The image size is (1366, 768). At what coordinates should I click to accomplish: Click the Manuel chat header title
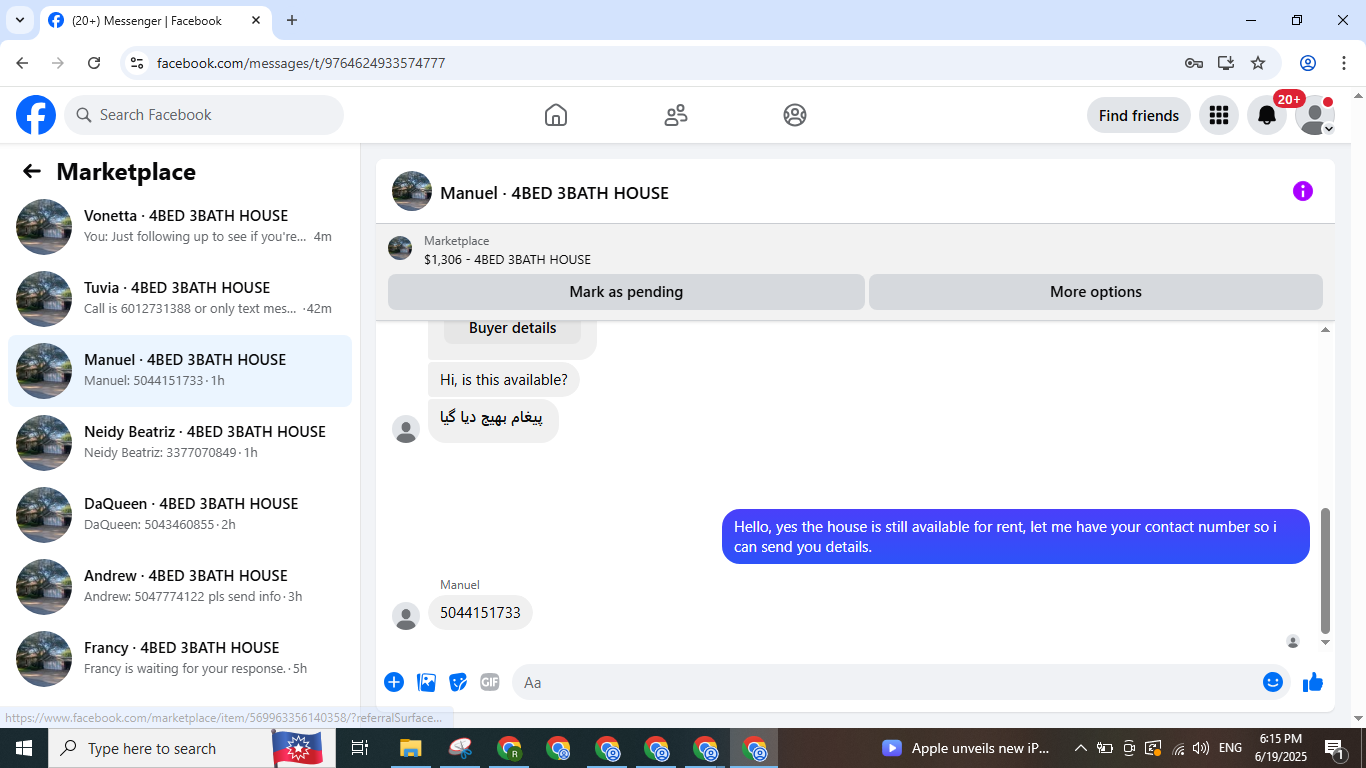(554, 192)
